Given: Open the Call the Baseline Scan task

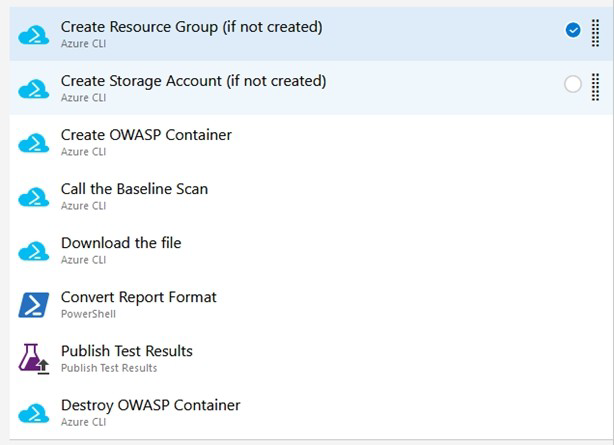Looking at the screenshot, I should tap(134, 189).
